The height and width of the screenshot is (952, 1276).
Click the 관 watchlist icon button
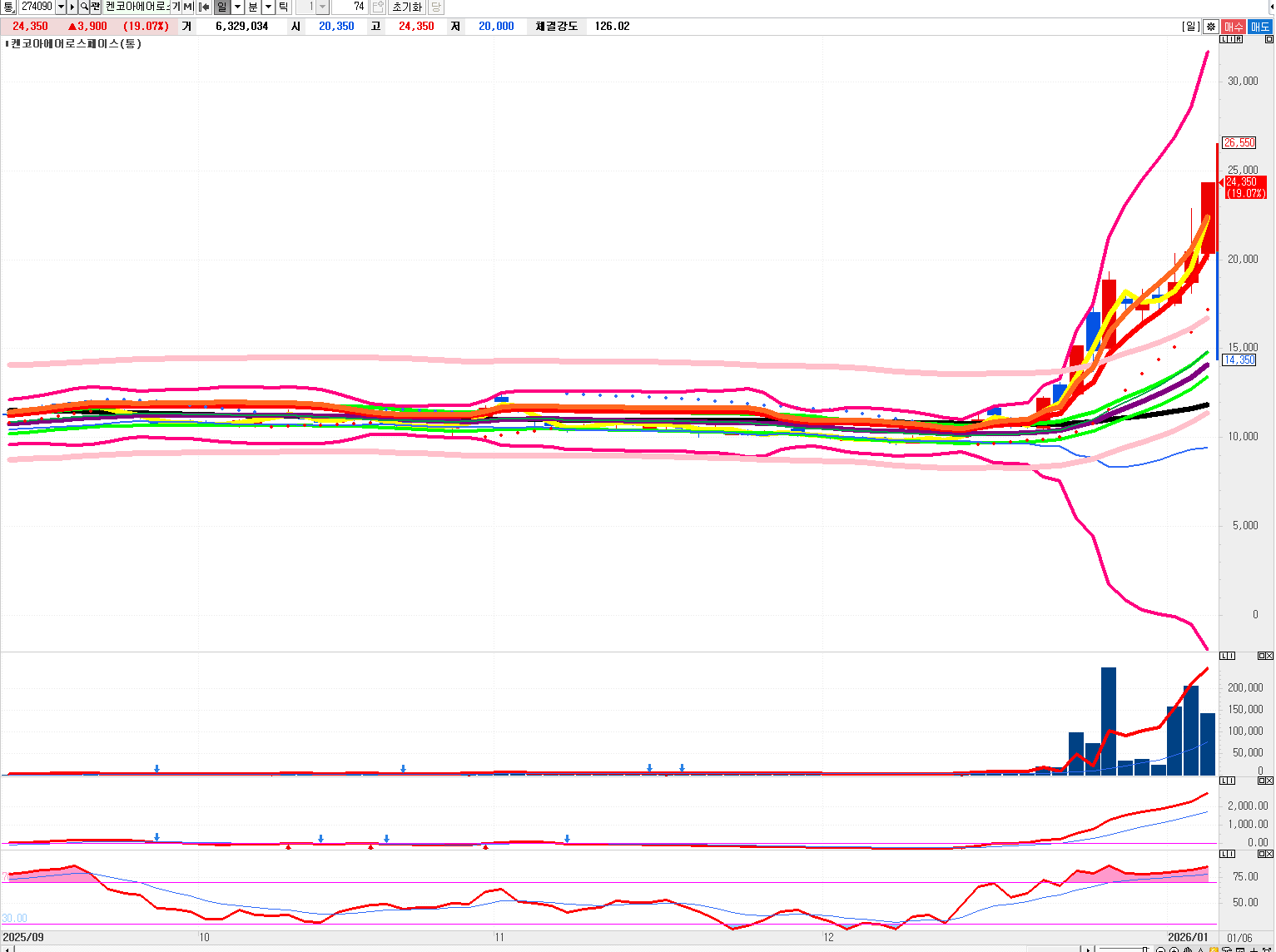(96, 7)
